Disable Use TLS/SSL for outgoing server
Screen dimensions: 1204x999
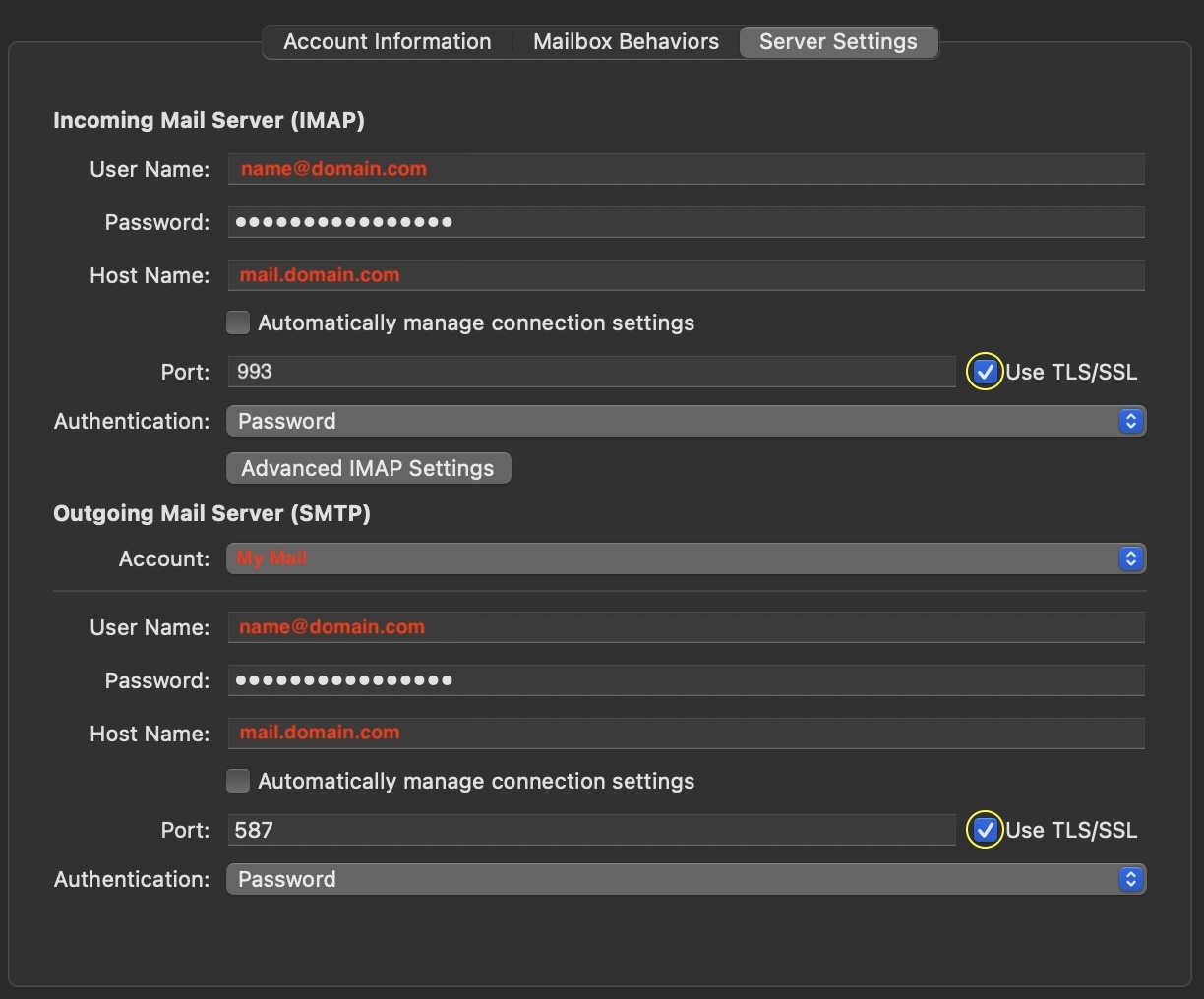[985, 830]
